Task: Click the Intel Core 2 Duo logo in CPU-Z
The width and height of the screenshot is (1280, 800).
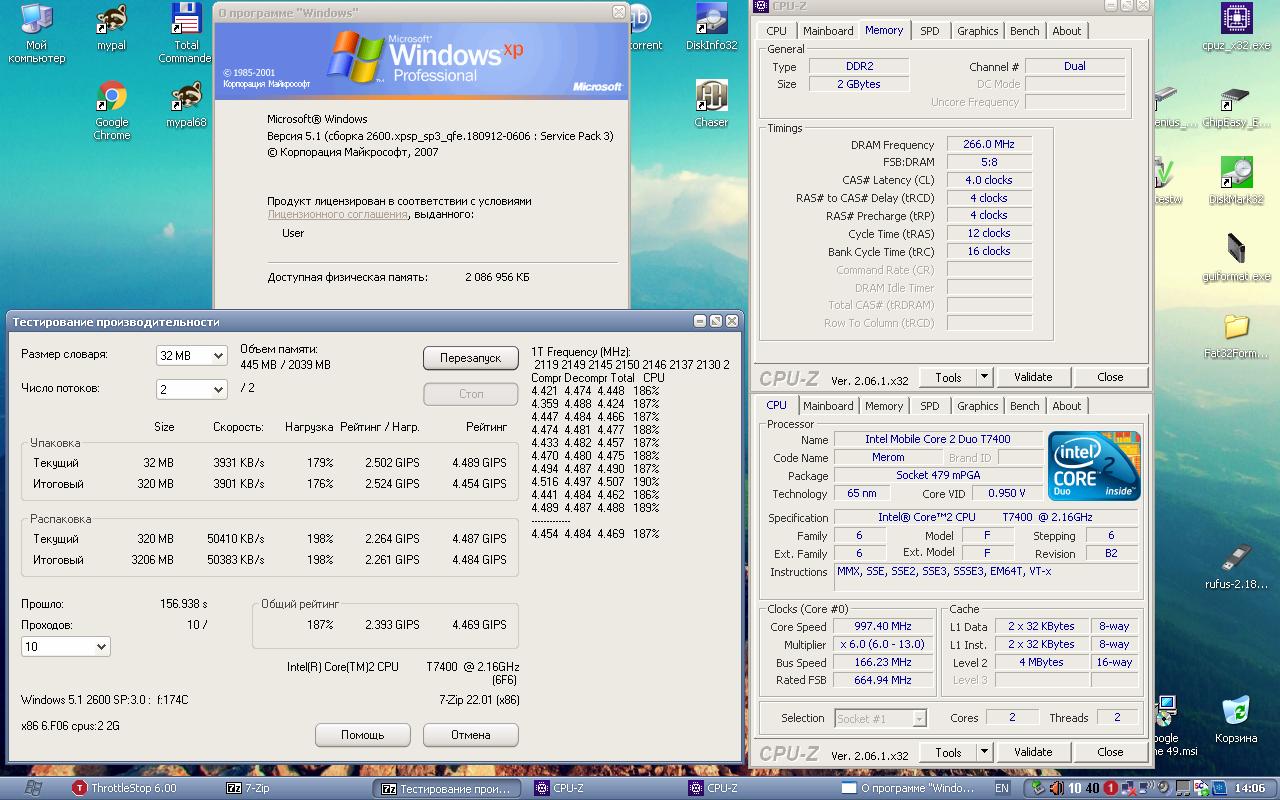Action: (x=1094, y=466)
